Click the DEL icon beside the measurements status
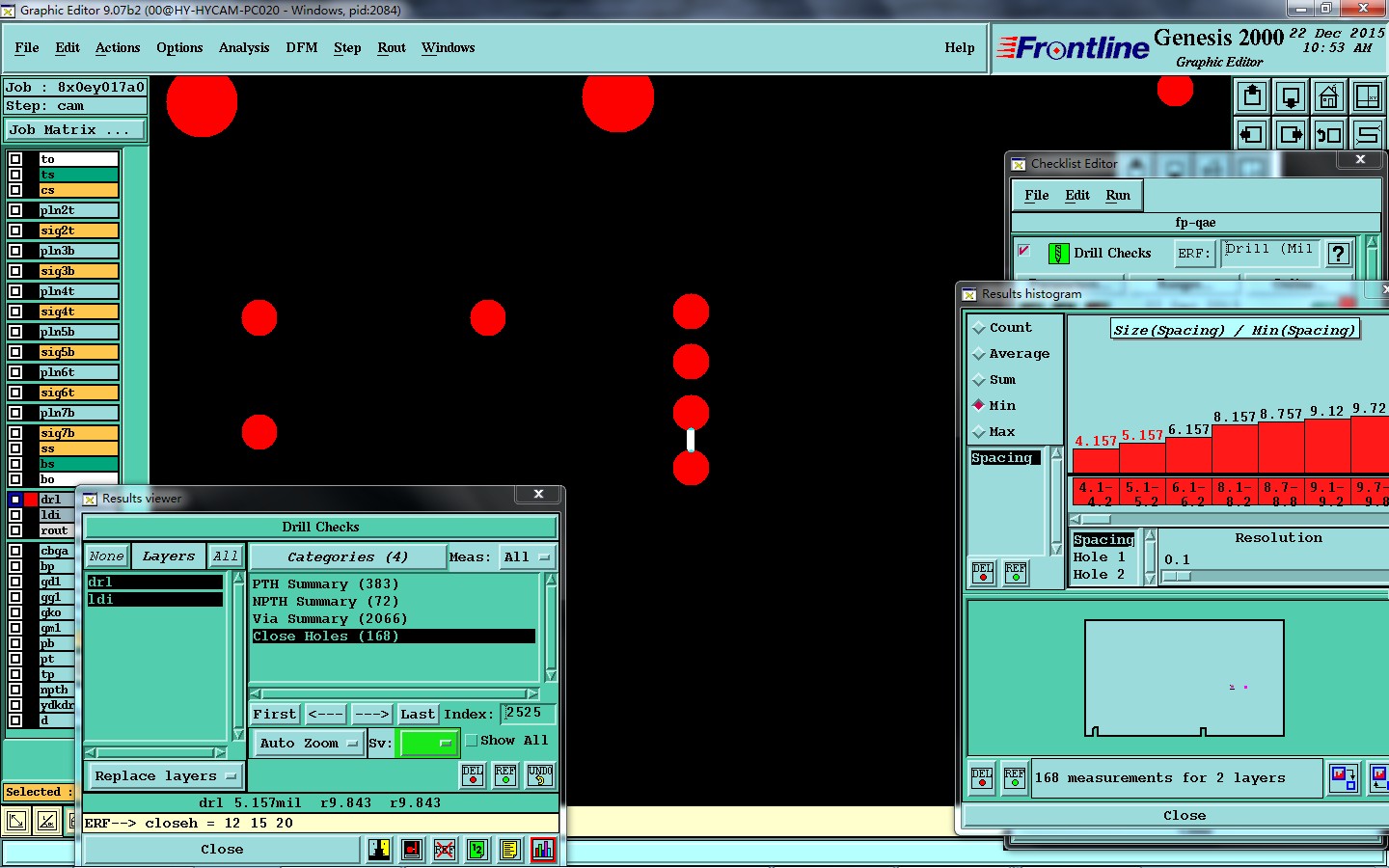Screen dimensions: 1389x868 982,777
